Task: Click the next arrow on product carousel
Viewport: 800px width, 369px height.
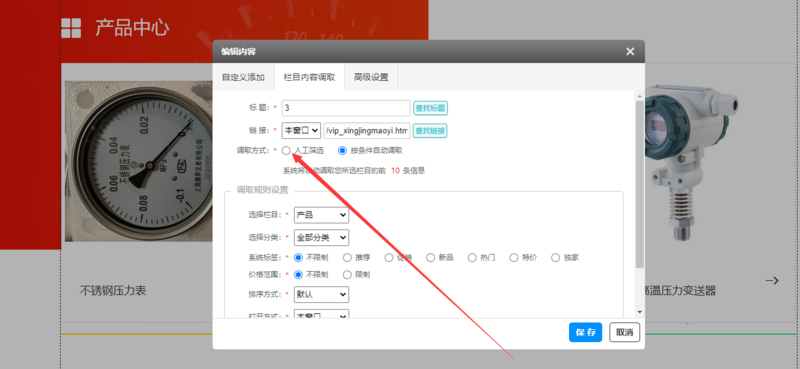Action: coord(772,280)
